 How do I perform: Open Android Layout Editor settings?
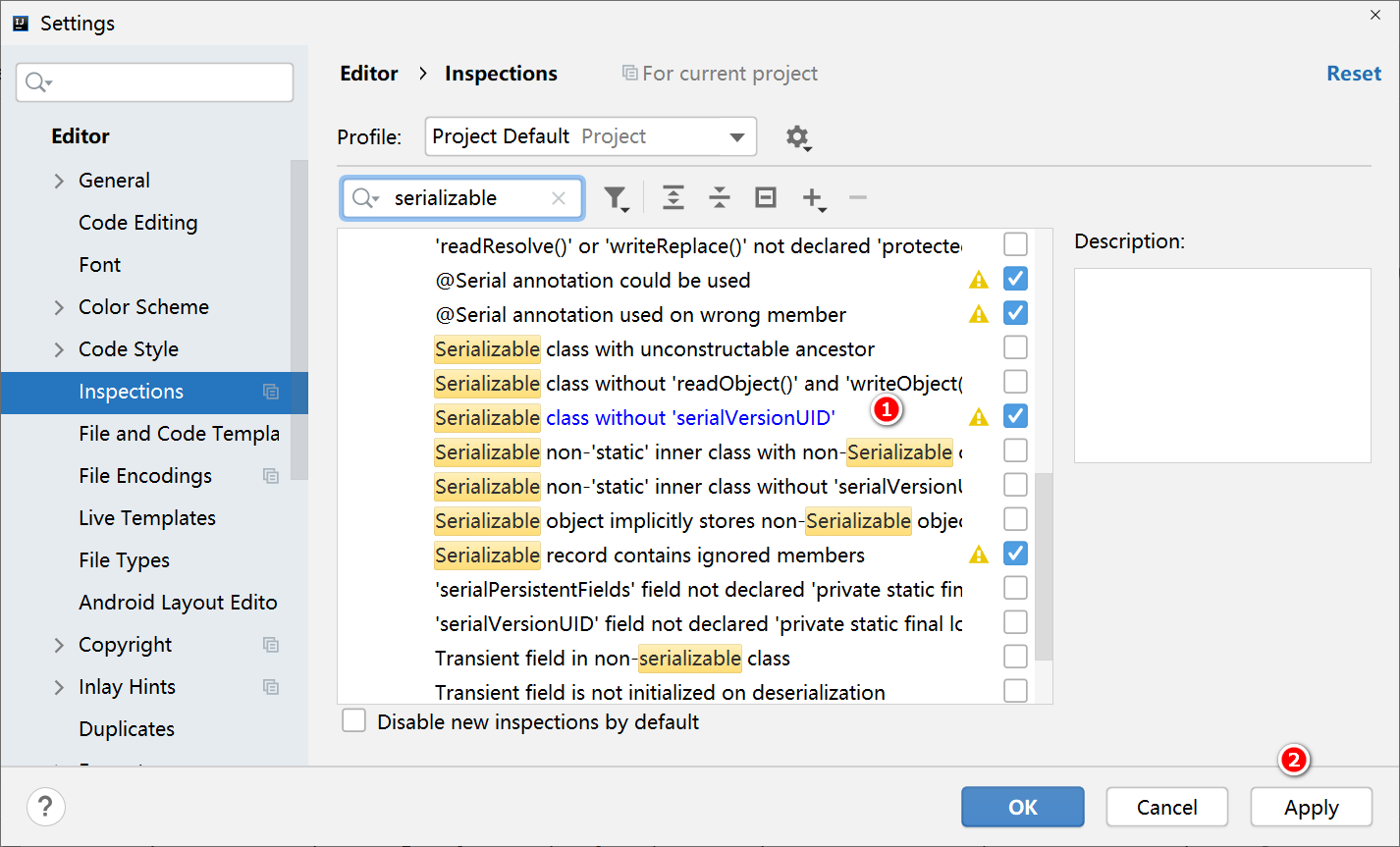coord(179,603)
